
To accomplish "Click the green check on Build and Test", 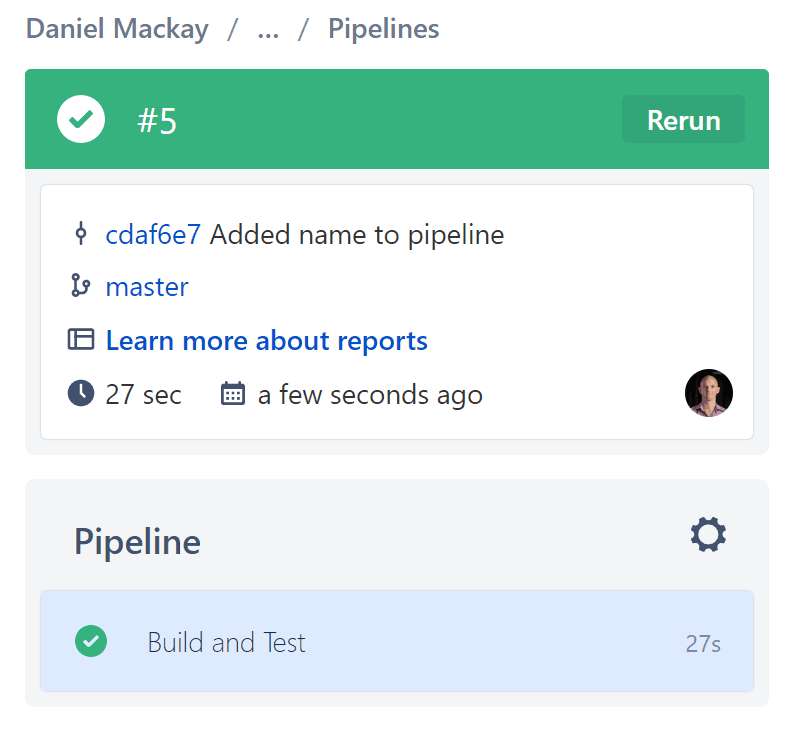I will click(x=91, y=641).
